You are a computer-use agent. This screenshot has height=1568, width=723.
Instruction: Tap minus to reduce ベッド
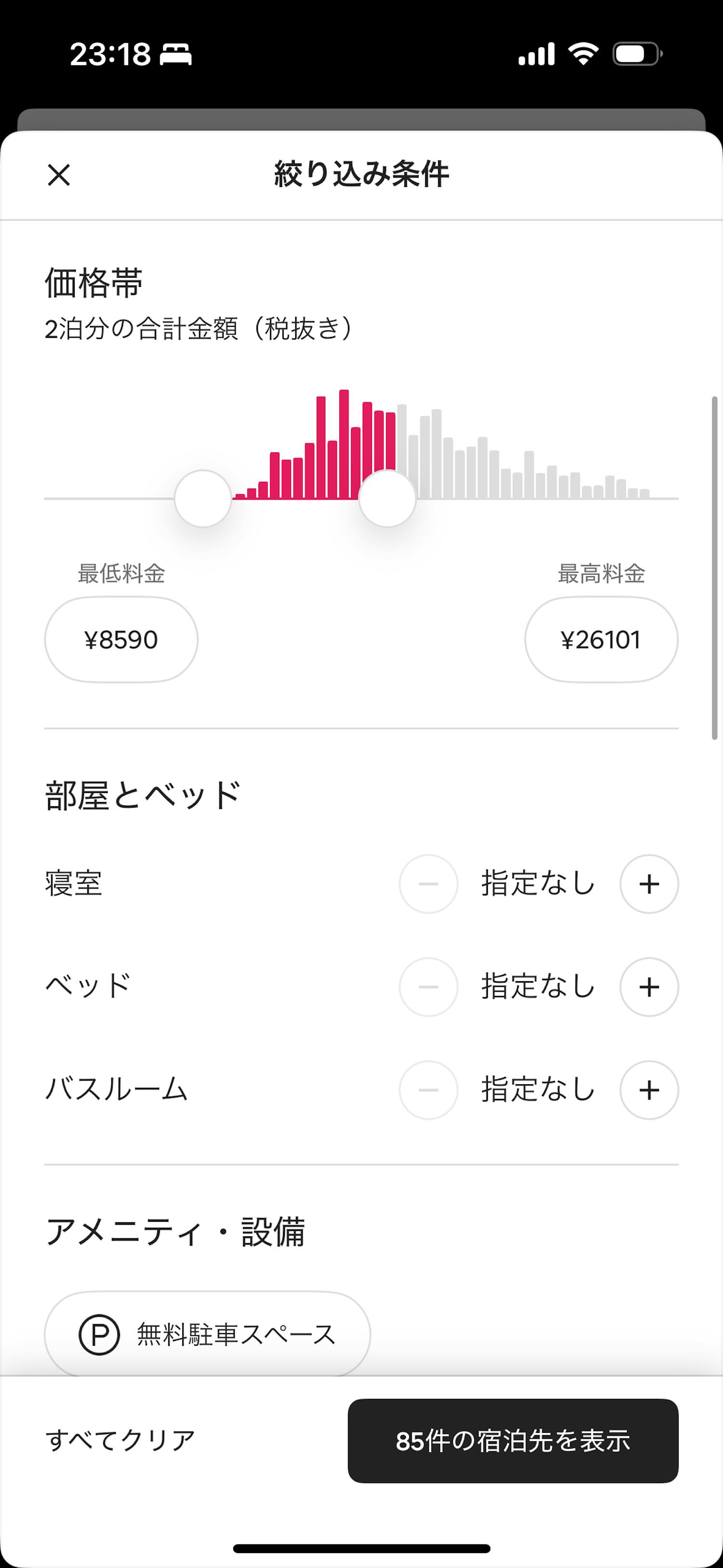coord(428,987)
